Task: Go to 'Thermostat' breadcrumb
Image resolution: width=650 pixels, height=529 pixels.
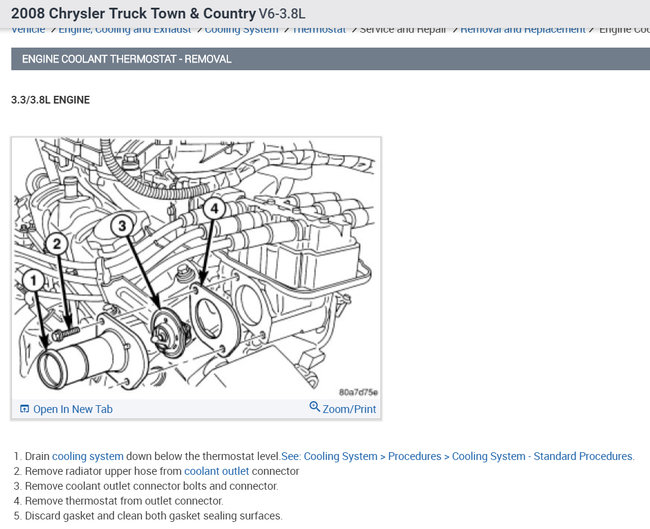Action: (319, 30)
